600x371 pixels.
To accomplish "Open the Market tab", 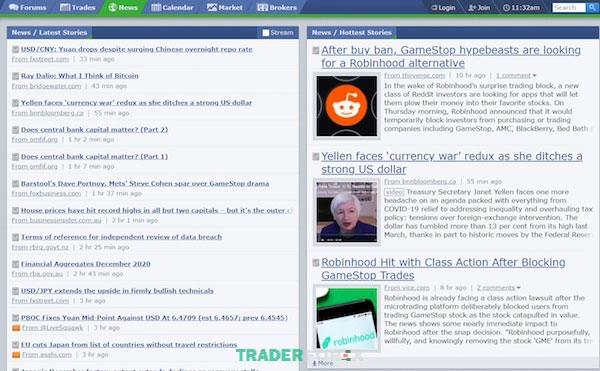I will point(225,7).
